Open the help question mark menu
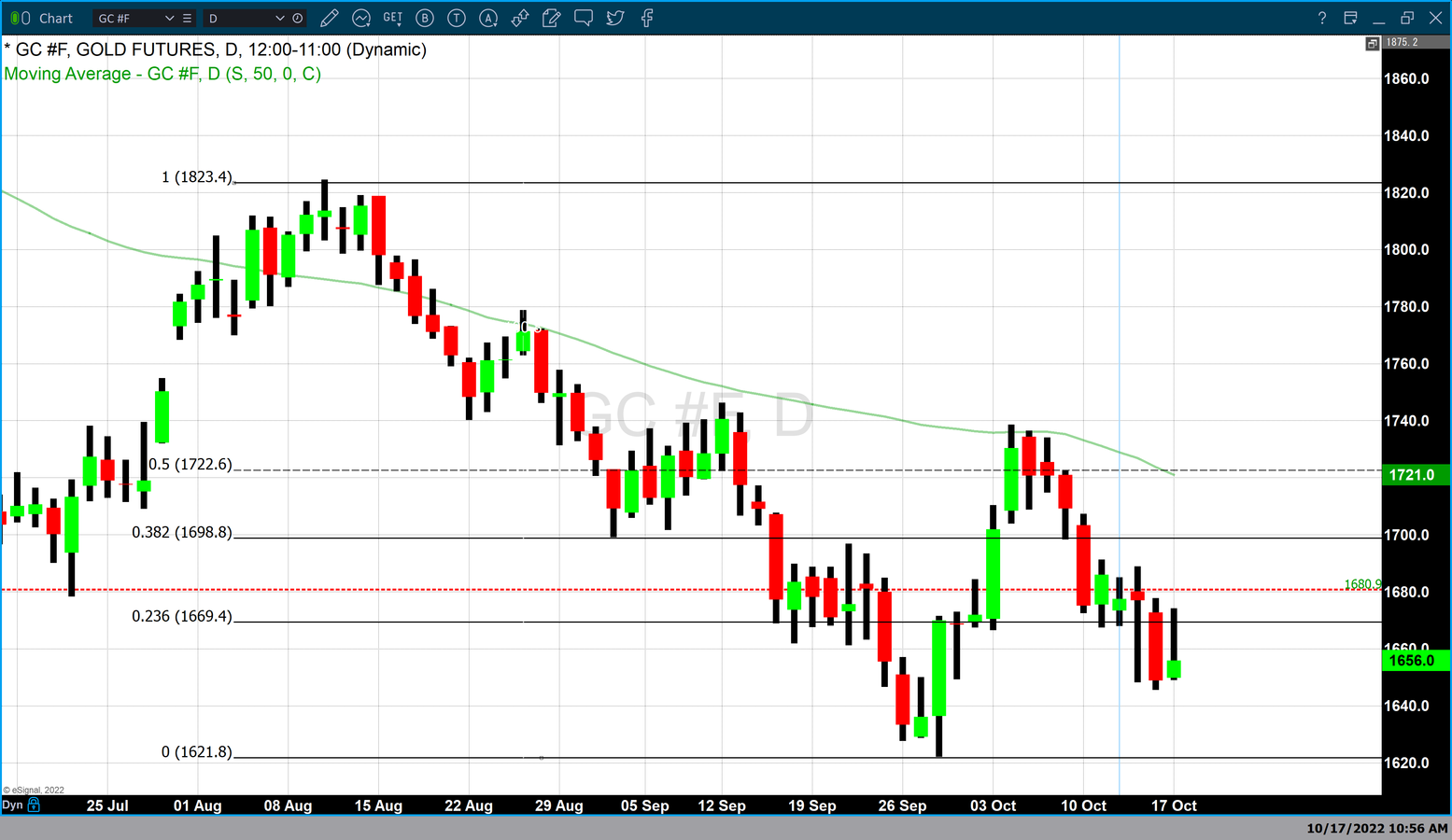Screen dimensions: 1452x840 pyautogui.click(x=1321, y=18)
